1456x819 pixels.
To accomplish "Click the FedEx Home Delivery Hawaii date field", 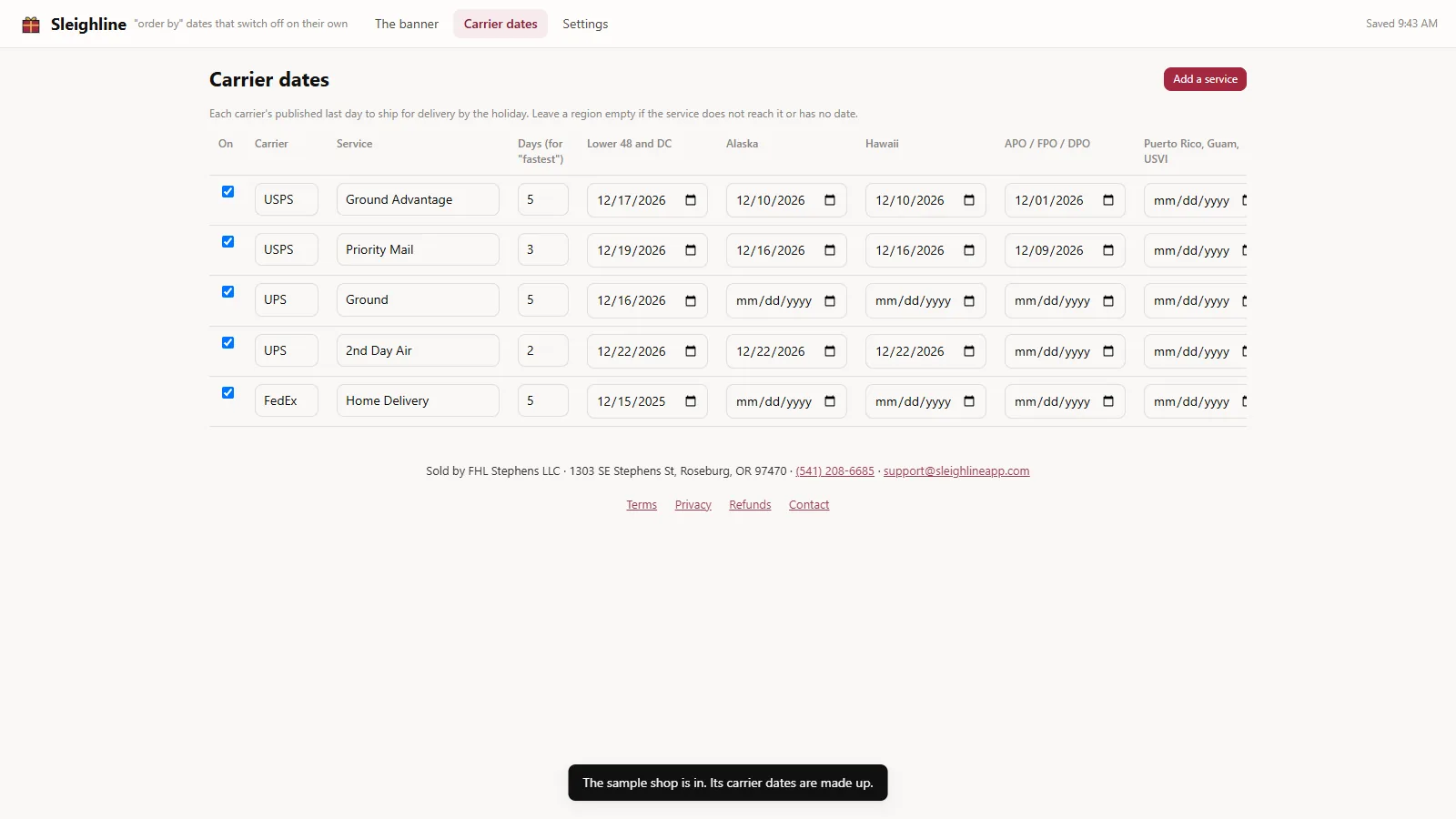I will coord(925,401).
